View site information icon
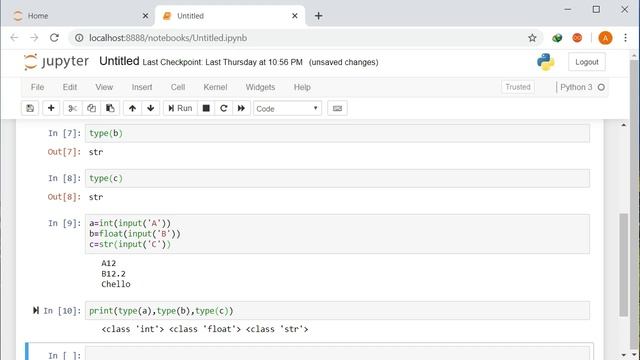The width and height of the screenshot is (640, 360). [x=79, y=38]
